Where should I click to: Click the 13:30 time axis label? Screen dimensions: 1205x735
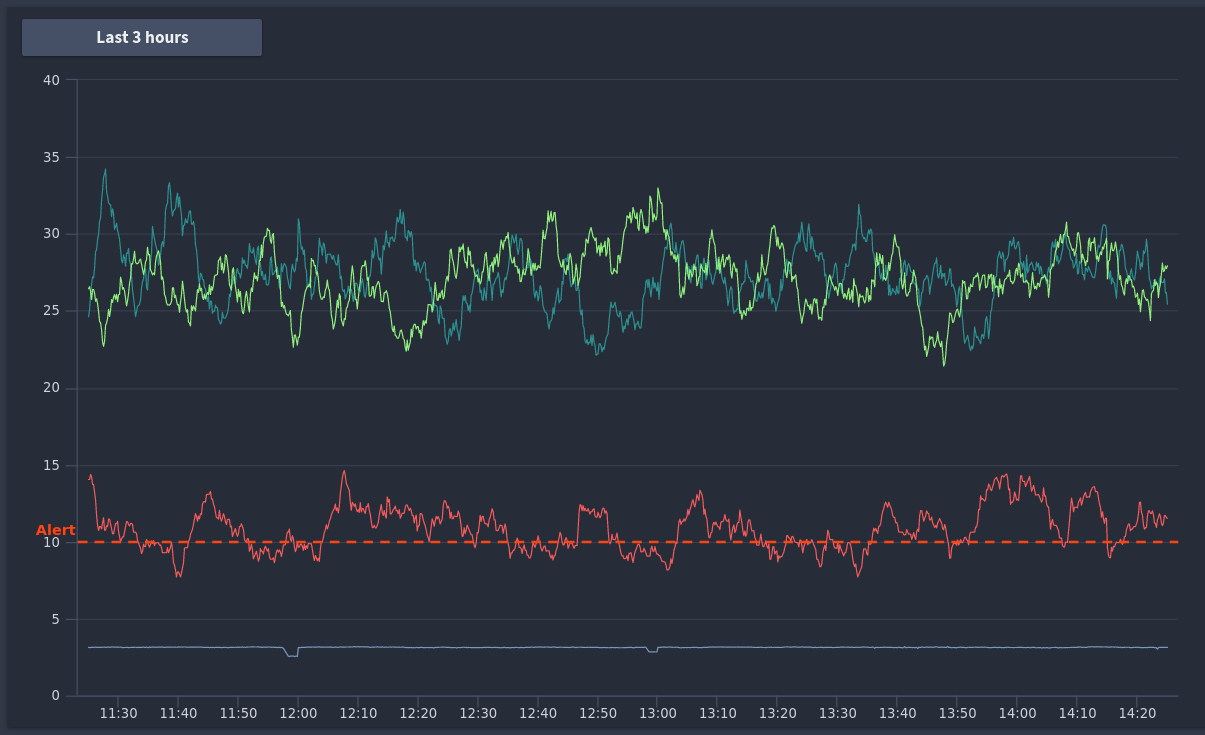click(x=838, y=714)
